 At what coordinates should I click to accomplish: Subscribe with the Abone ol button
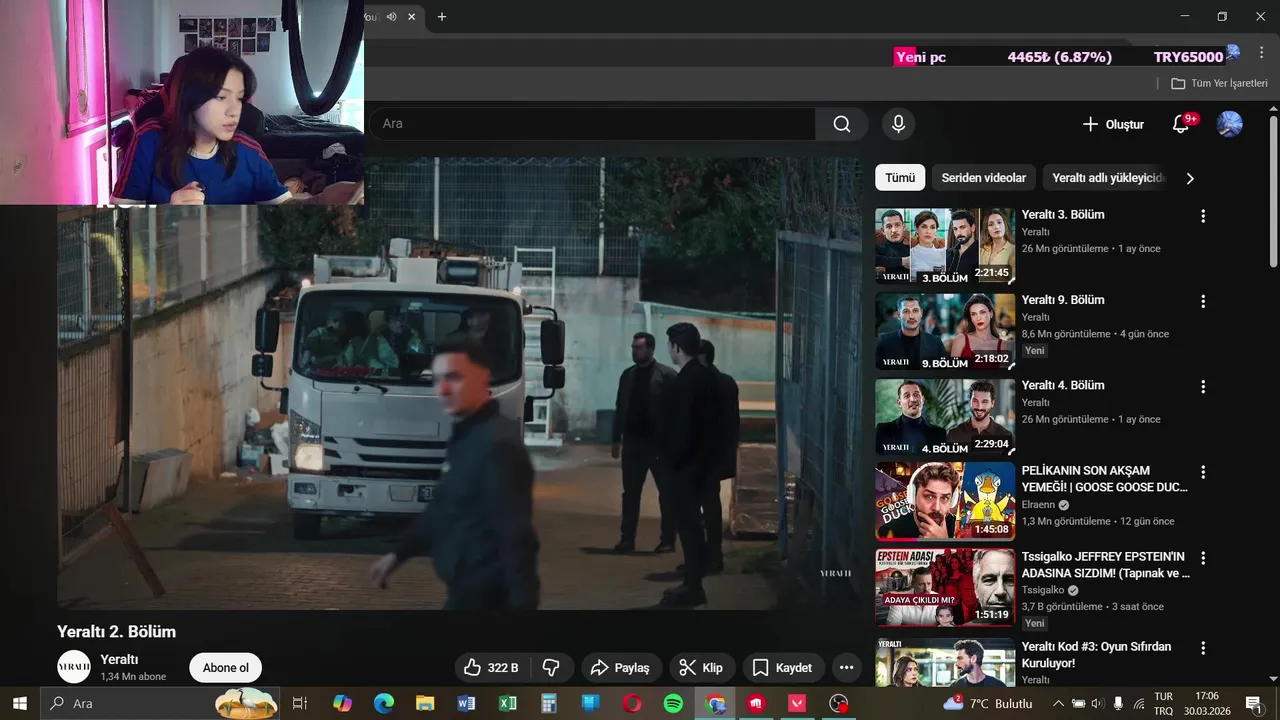click(226, 668)
